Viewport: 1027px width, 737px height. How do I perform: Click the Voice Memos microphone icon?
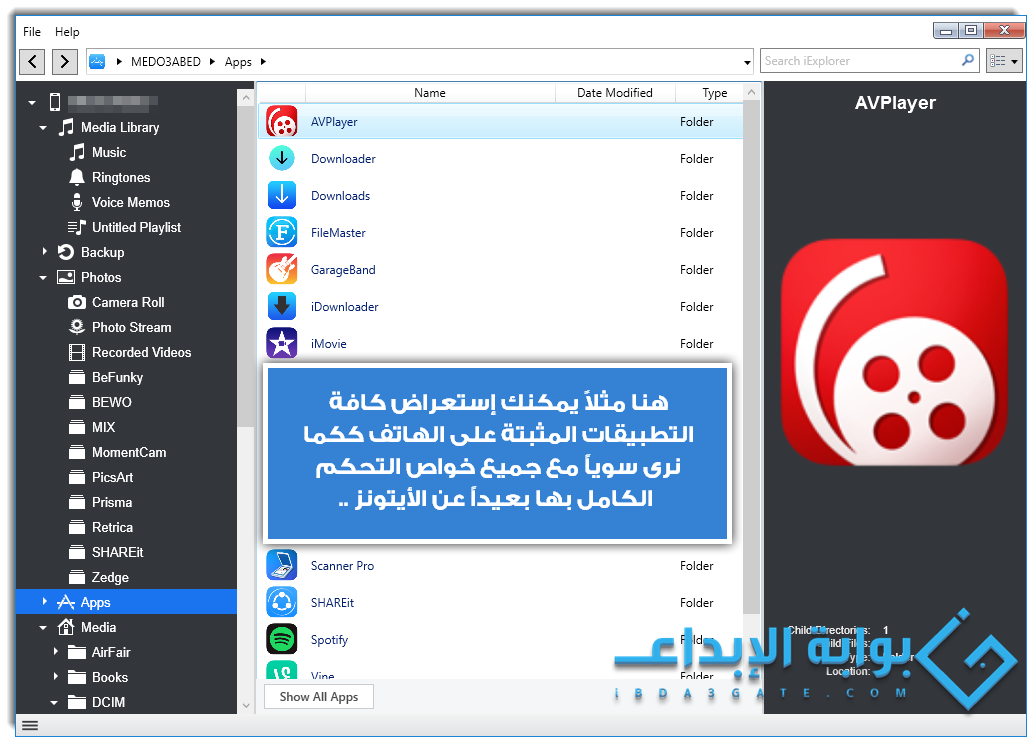[77, 202]
